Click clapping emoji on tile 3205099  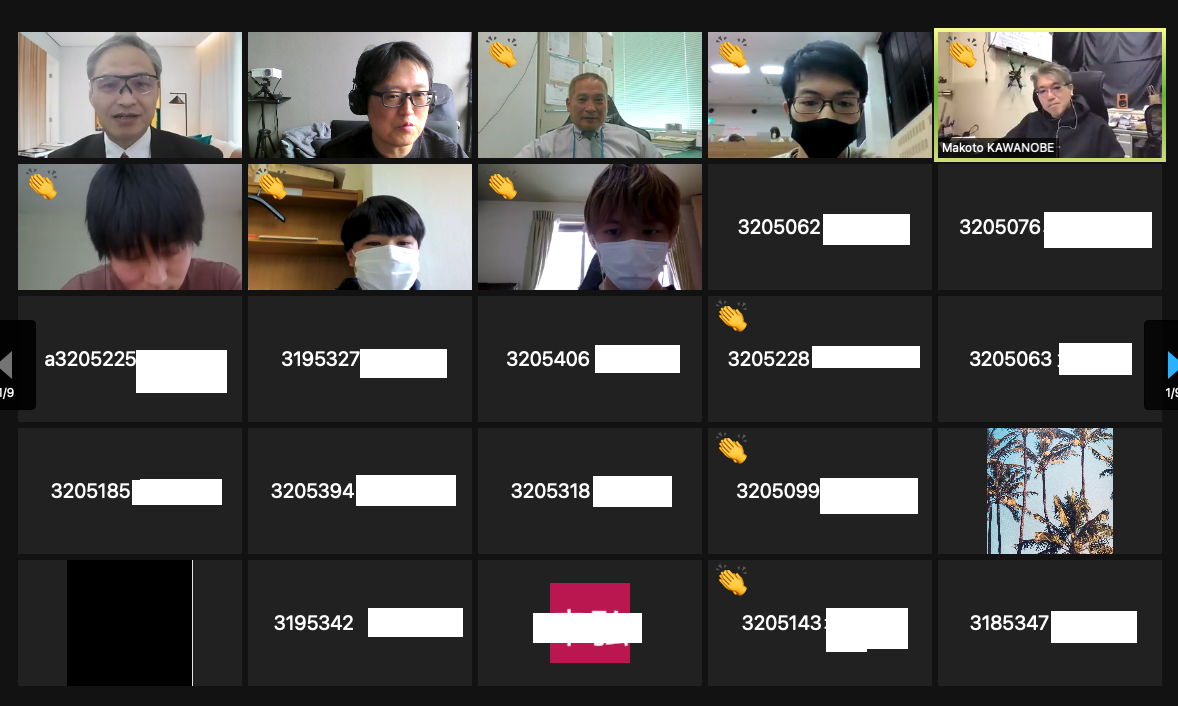(732, 448)
